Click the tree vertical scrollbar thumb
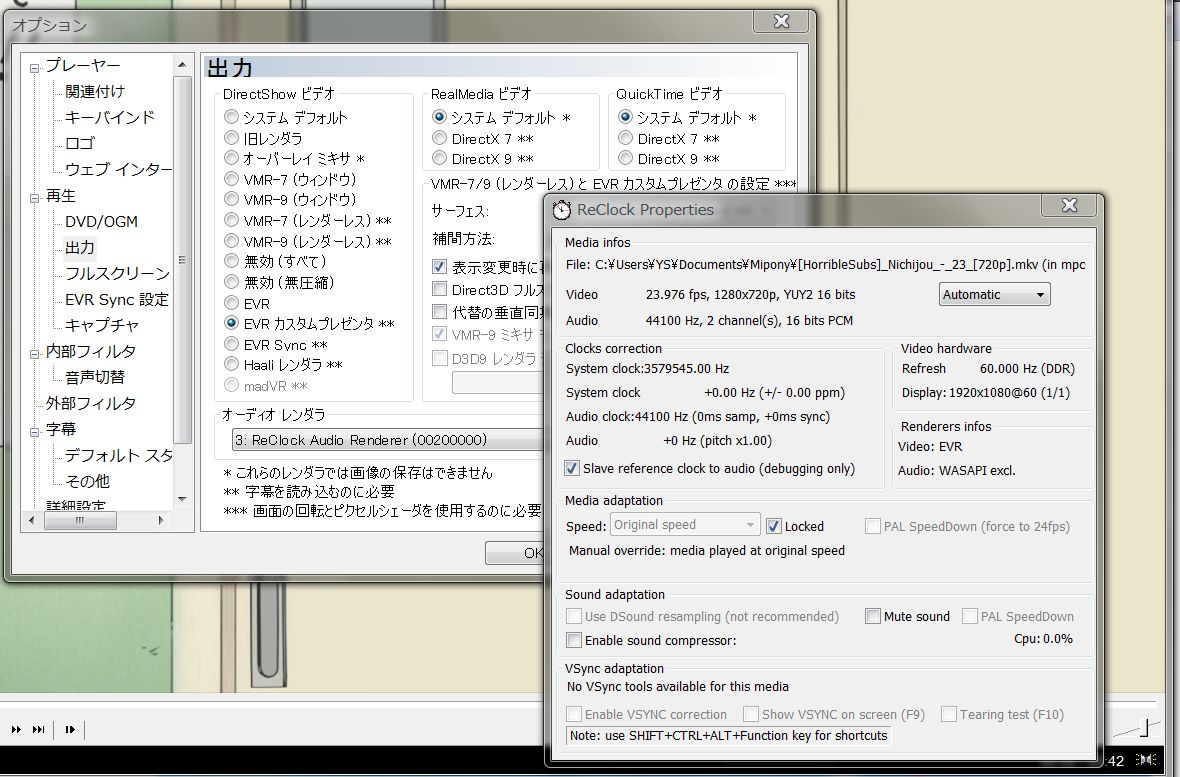 point(182,259)
